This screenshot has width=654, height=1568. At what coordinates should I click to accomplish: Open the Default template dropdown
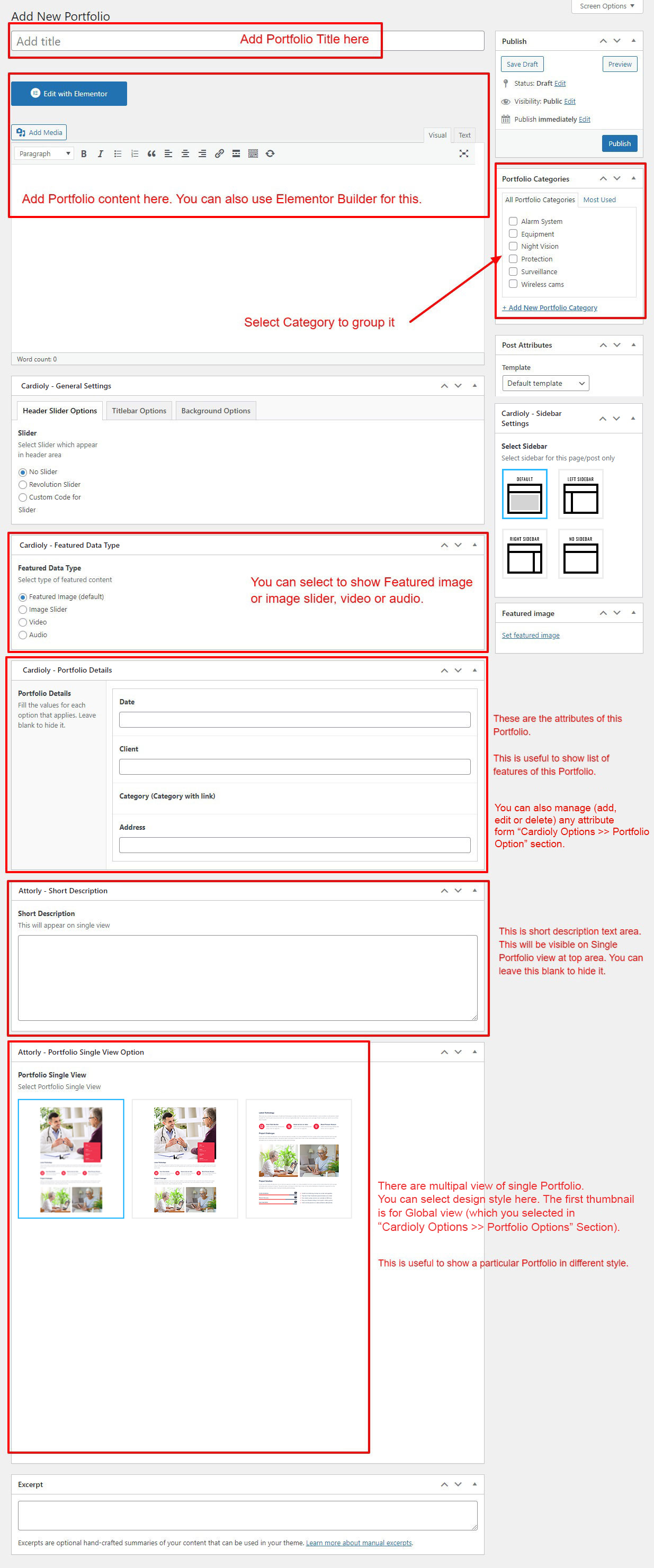pyautogui.click(x=545, y=384)
